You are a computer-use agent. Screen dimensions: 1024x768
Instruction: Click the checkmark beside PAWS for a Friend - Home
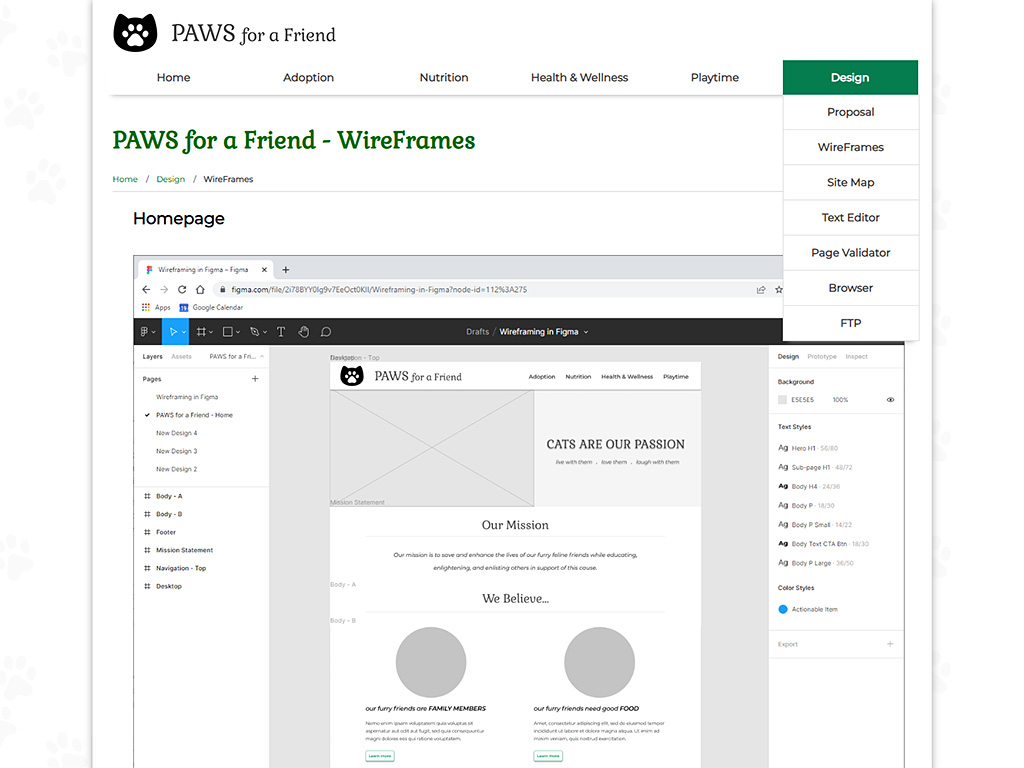145,414
